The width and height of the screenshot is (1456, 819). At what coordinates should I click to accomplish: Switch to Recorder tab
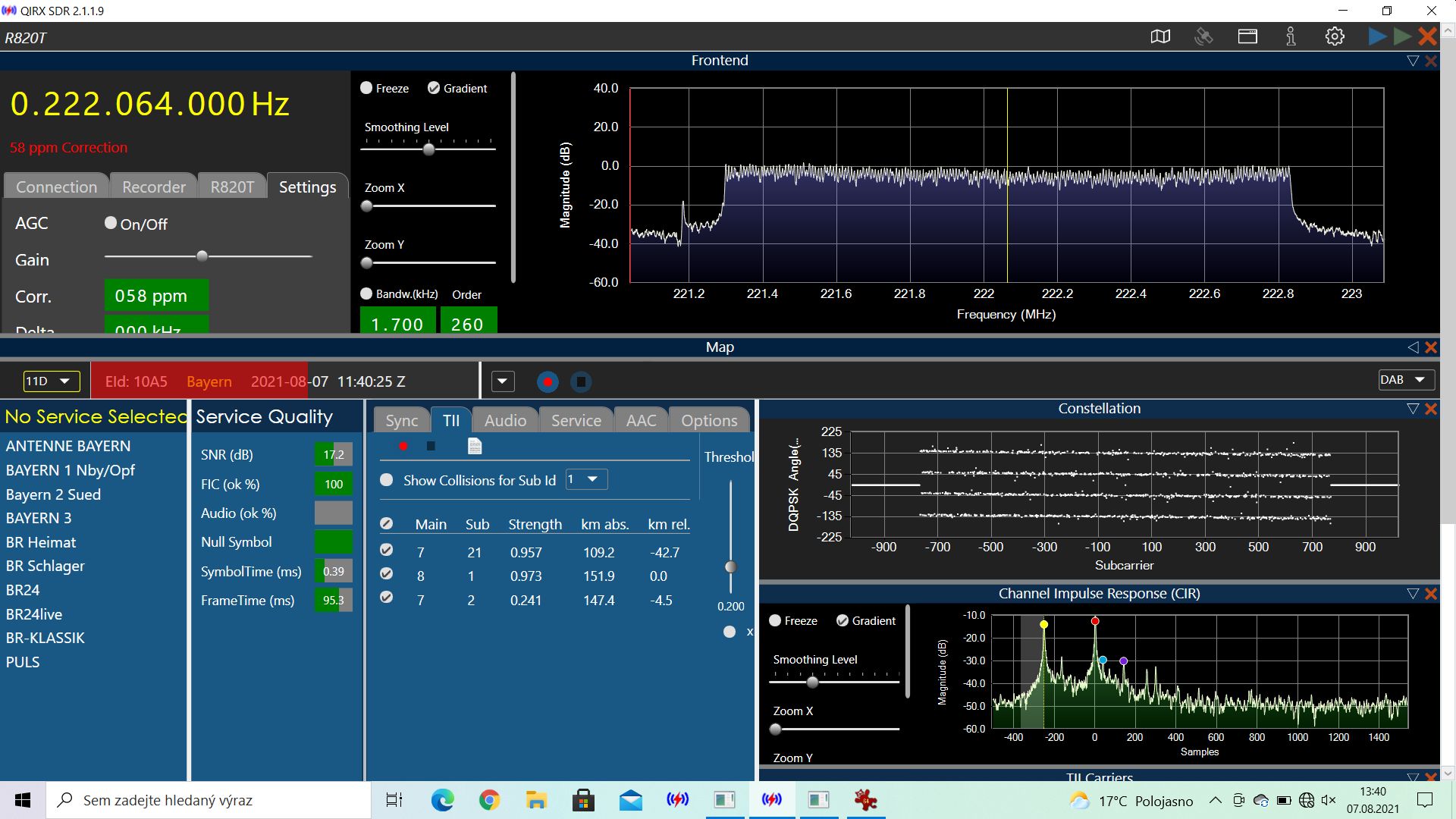(x=154, y=187)
